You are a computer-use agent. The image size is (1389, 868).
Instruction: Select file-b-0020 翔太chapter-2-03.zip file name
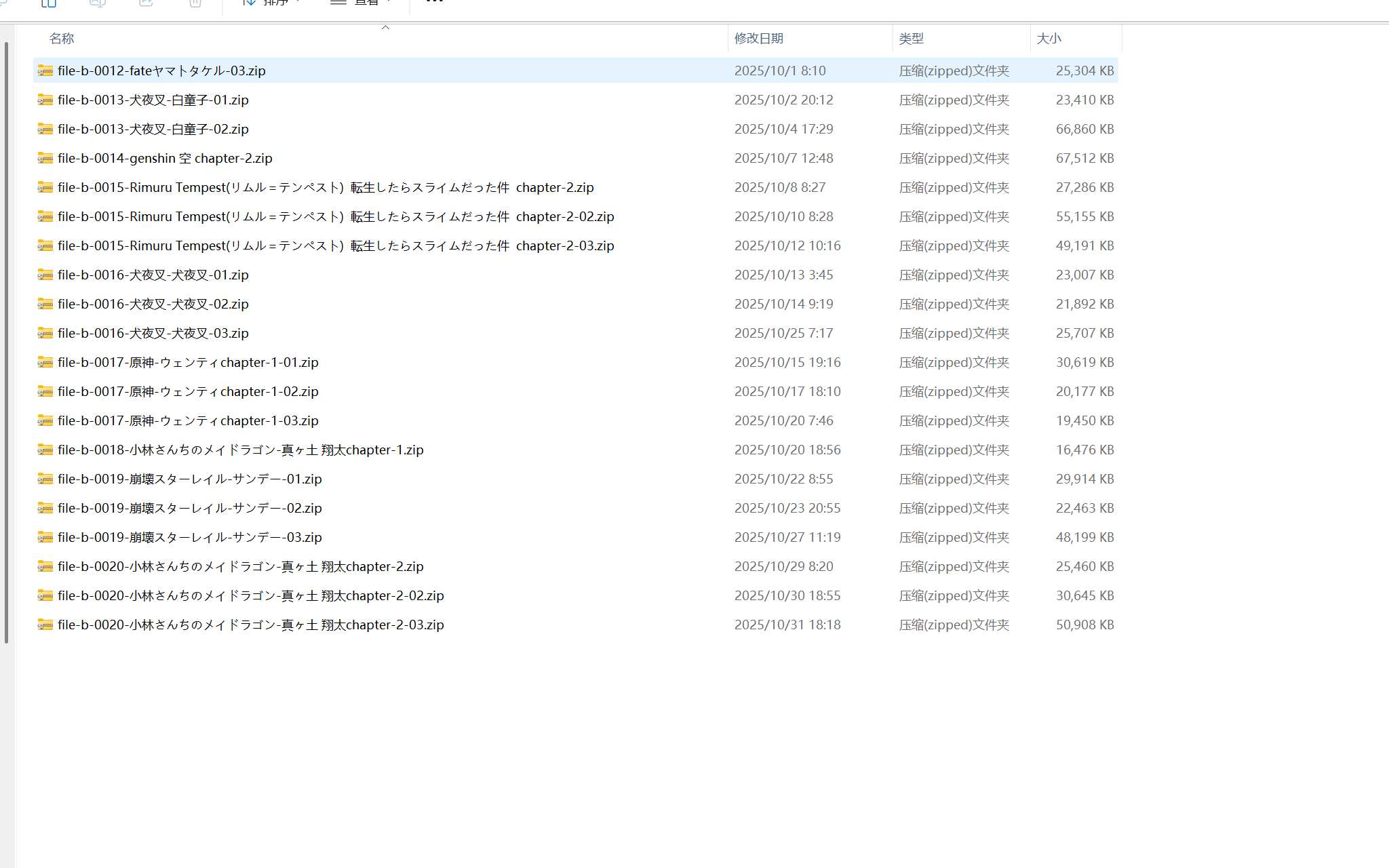(251, 625)
